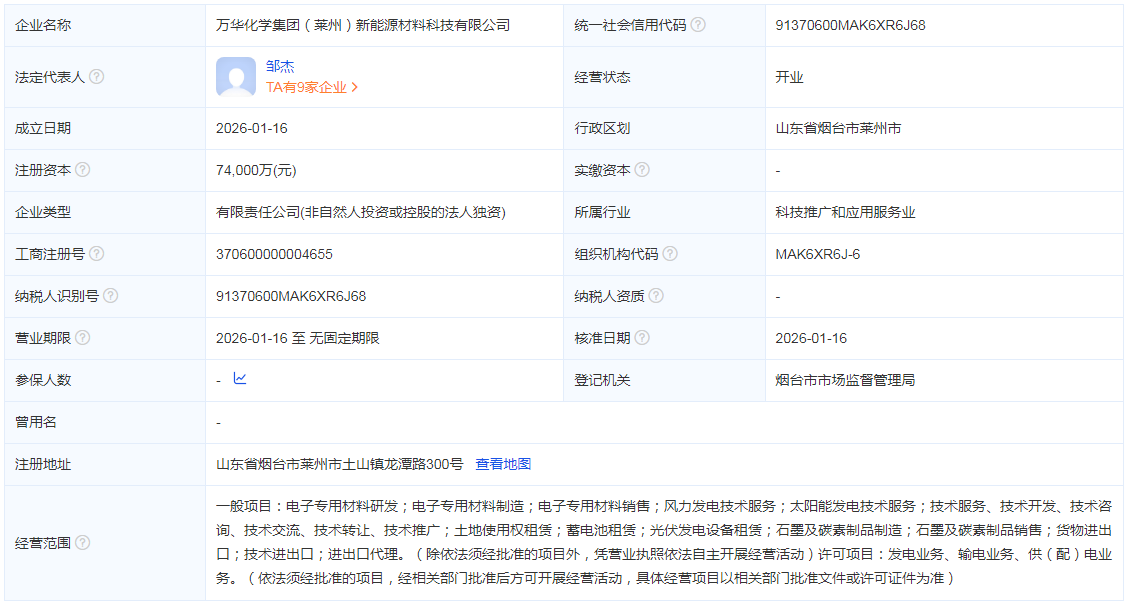Viewport: 1126px width, 604px height.
Task: Click help icon beside 统一社会信用代码
Action: click(698, 25)
